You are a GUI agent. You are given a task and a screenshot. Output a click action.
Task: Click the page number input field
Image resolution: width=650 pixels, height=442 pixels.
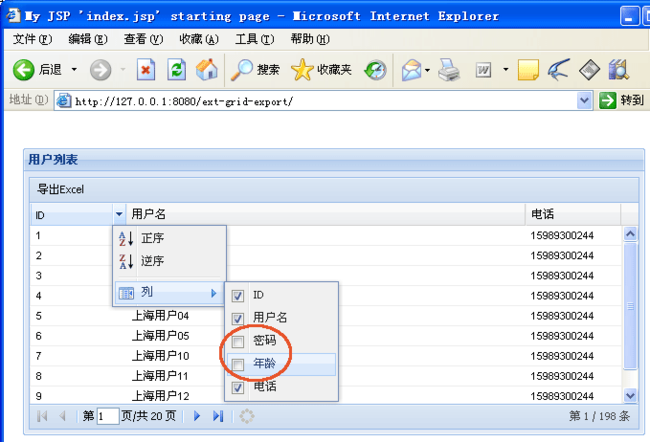pos(108,416)
